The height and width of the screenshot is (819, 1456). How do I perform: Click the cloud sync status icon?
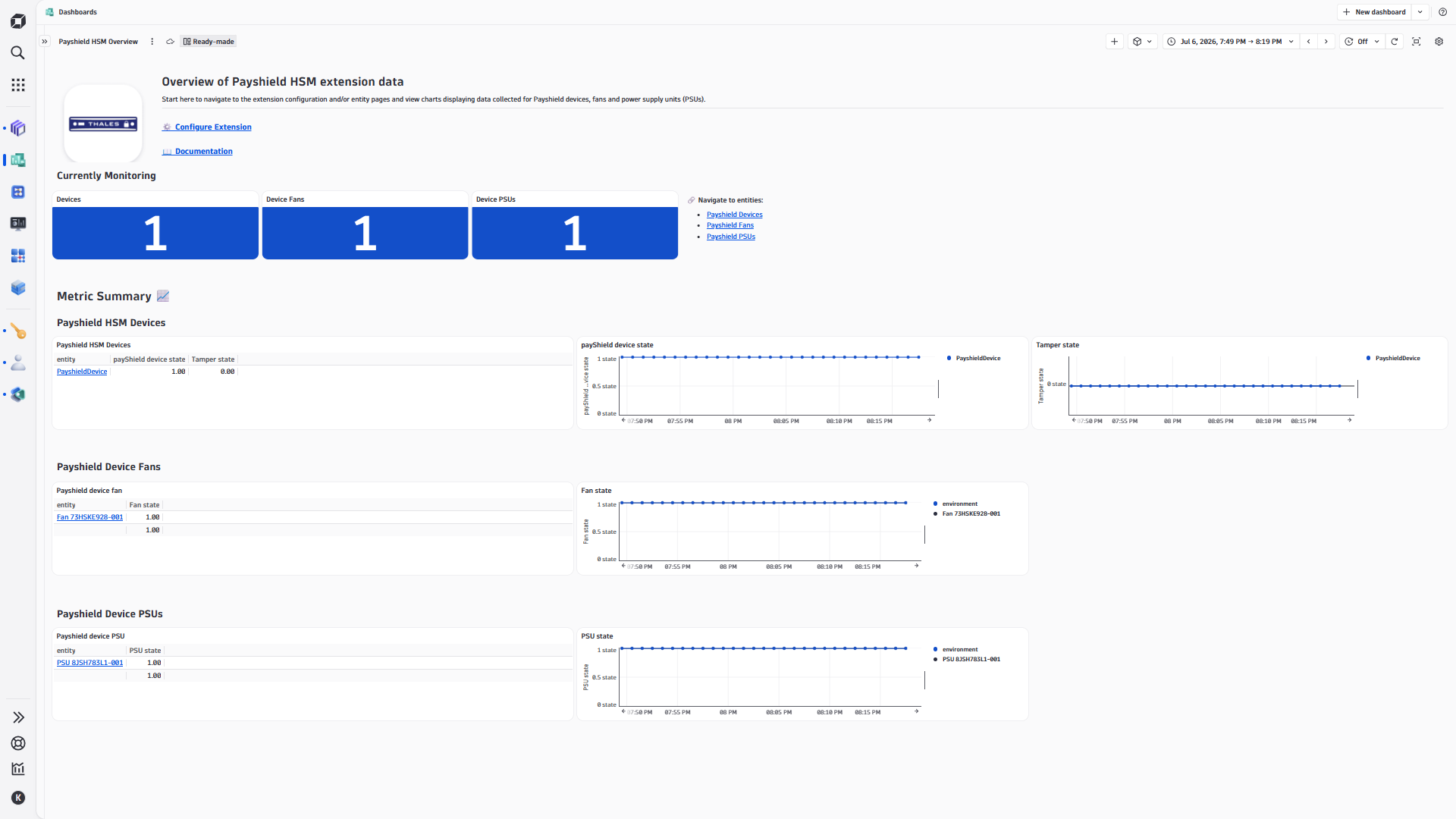point(170,42)
